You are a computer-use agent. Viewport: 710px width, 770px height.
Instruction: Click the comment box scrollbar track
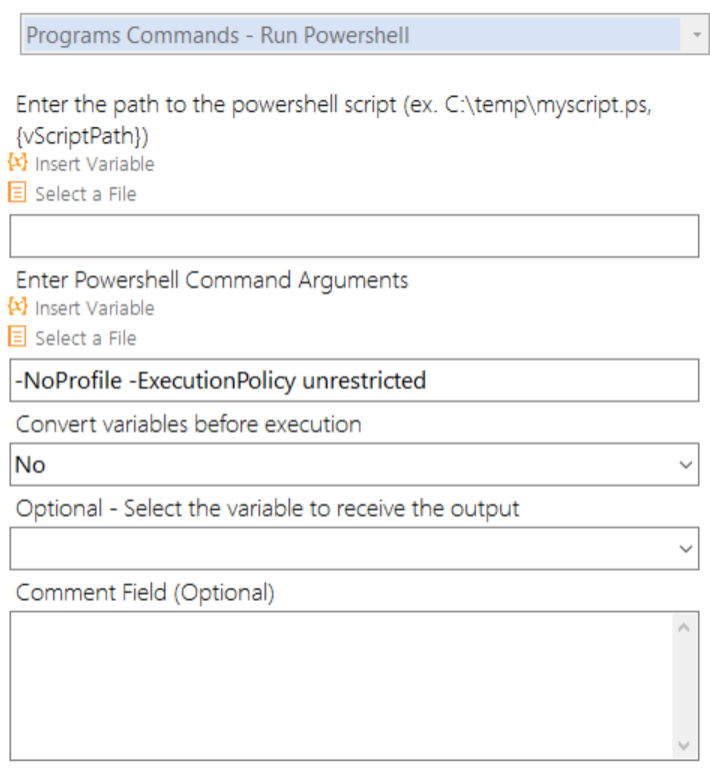coord(684,687)
